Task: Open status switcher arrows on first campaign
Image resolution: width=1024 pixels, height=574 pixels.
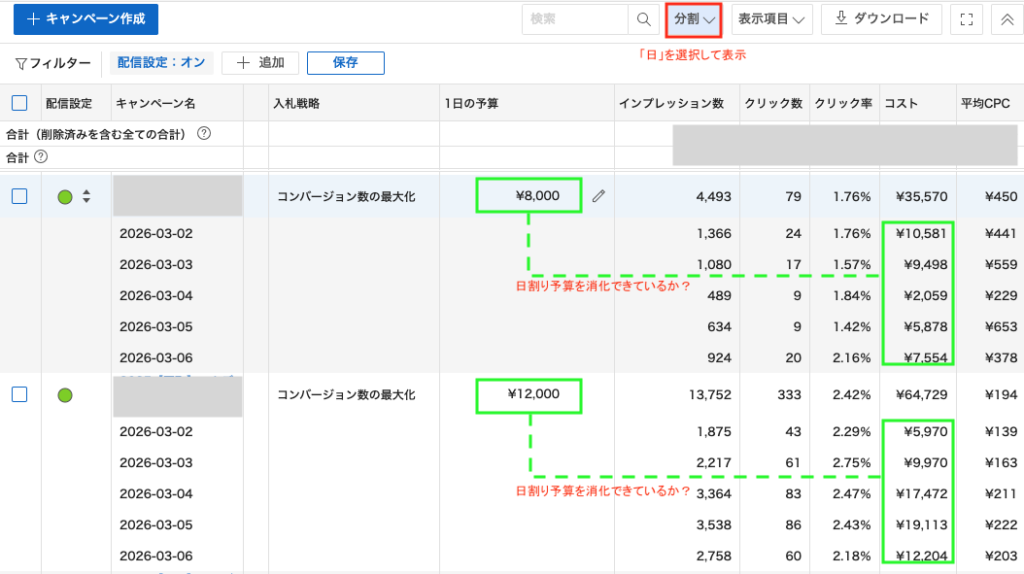Action: pyautogui.click(x=86, y=196)
